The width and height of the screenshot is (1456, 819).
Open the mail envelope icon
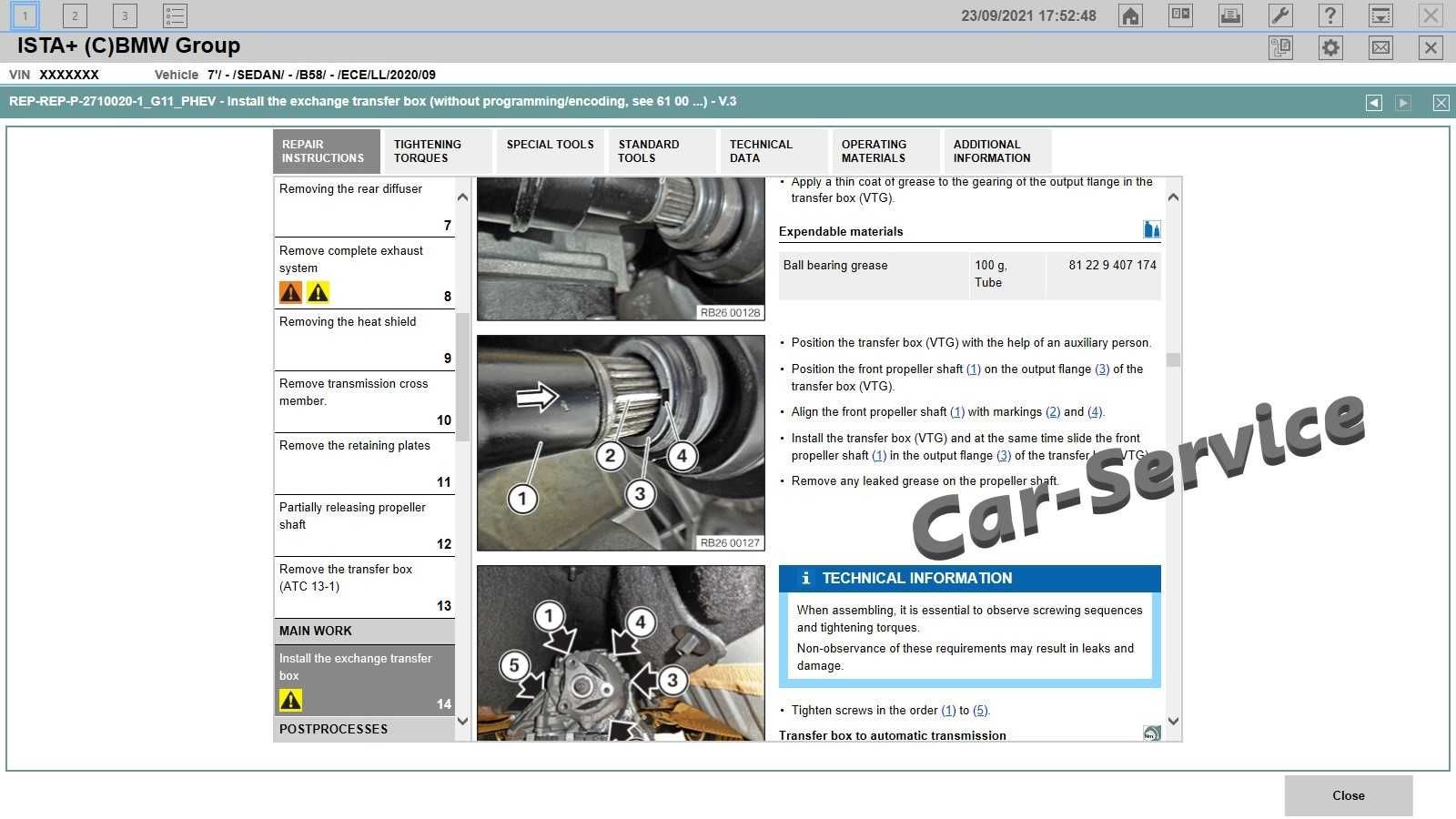point(1380,47)
